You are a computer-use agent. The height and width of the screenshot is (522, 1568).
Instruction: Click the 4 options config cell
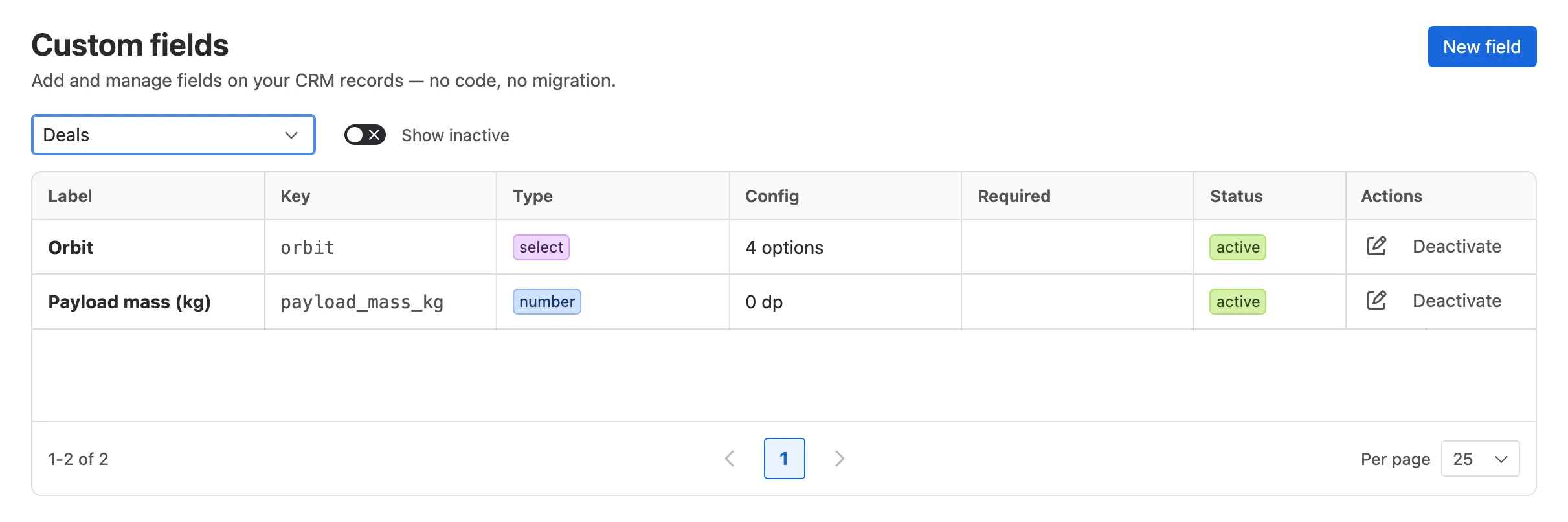(x=846, y=247)
